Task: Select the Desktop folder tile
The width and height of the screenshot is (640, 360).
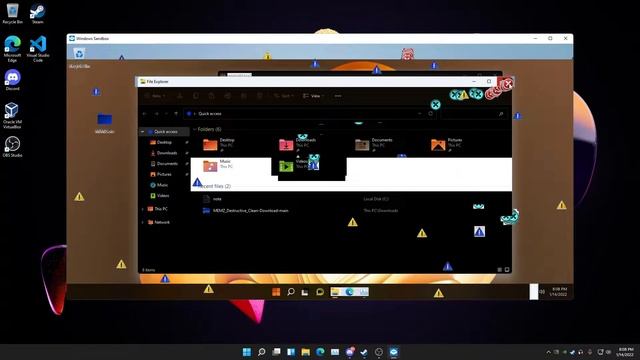Action: [219, 144]
